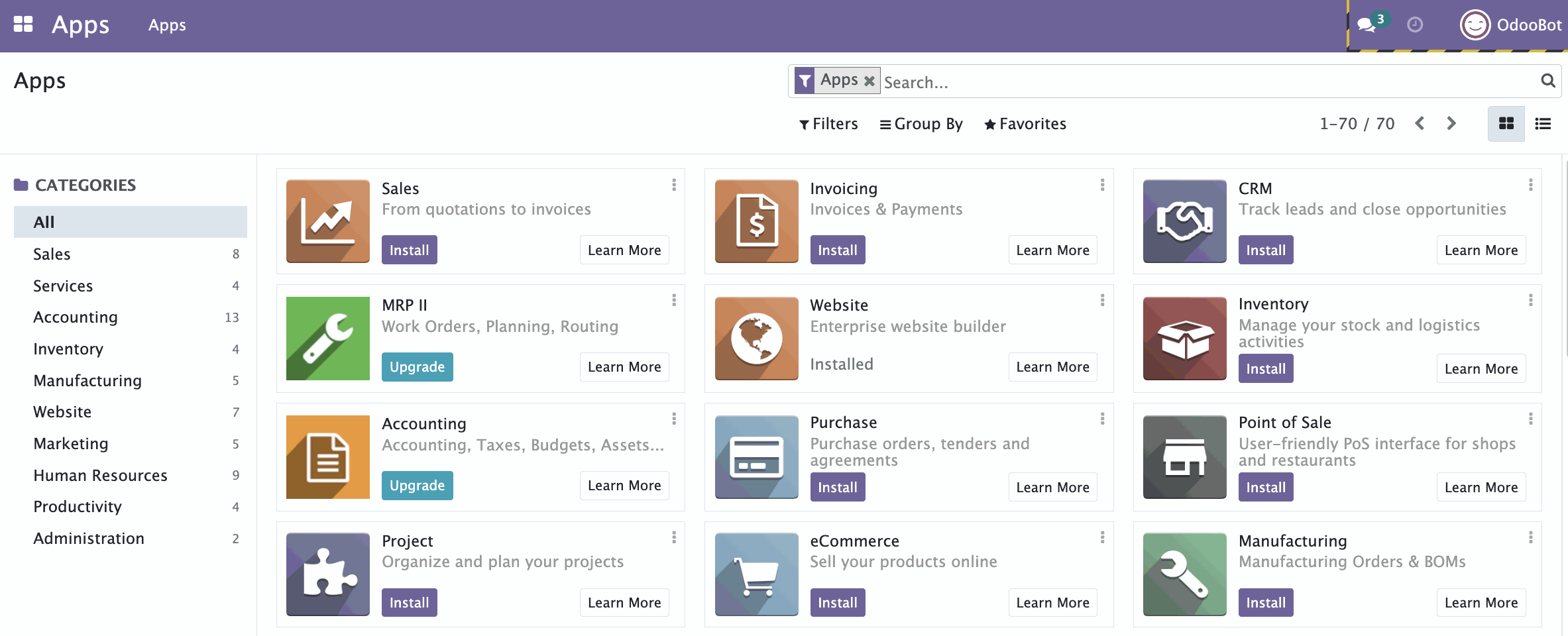Screen dimensions: 1568x636
Task: Click the CRM handshake icon
Action: (x=1185, y=221)
